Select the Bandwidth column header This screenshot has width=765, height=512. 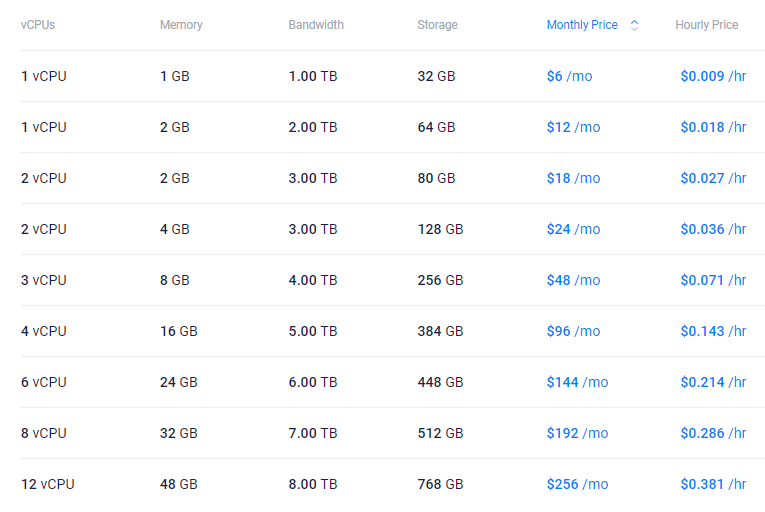316,25
